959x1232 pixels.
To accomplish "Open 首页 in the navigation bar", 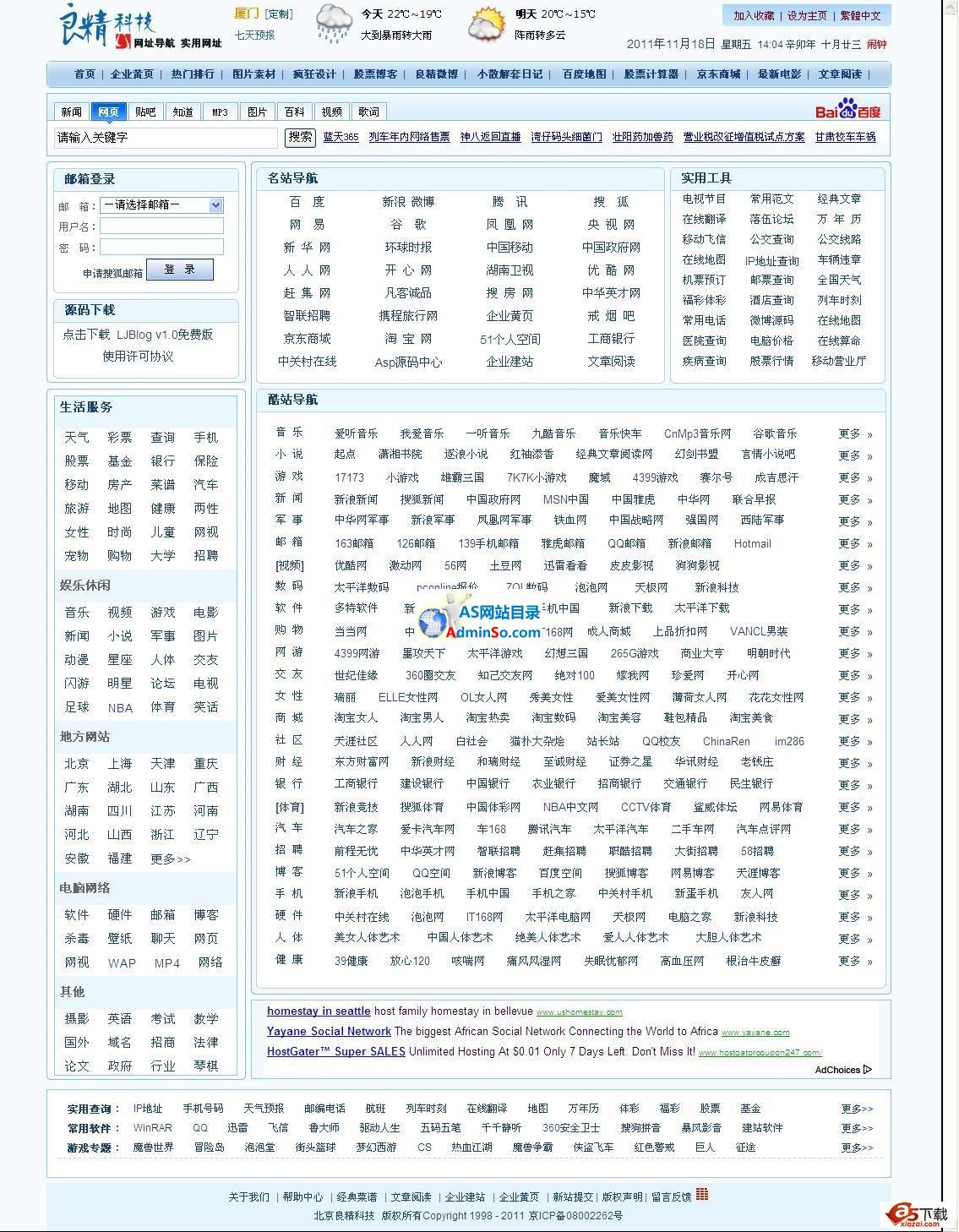I will (x=84, y=74).
